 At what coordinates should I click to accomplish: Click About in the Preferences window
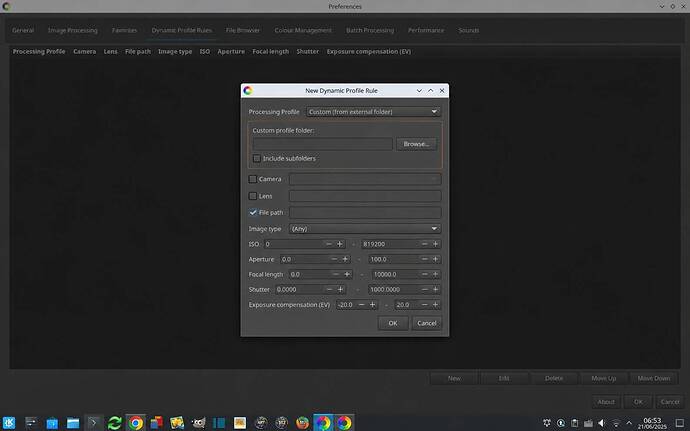click(x=606, y=402)
